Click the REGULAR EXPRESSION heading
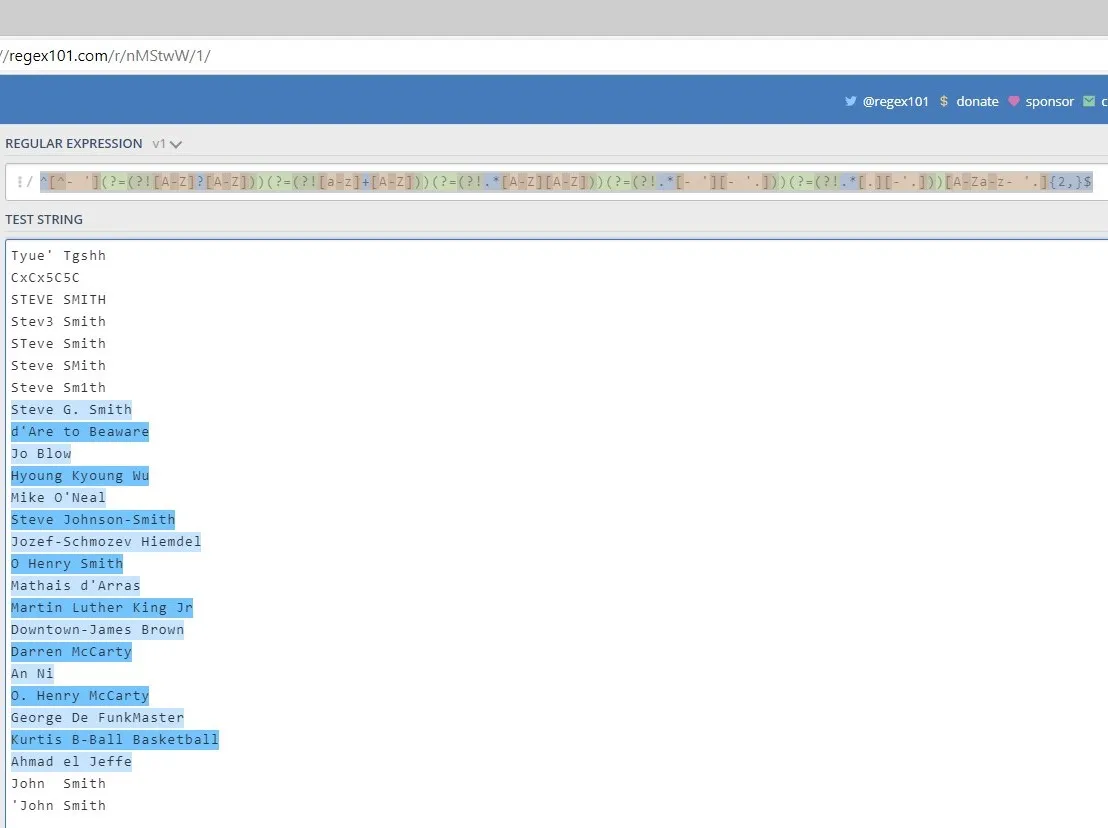 (73, 143)
